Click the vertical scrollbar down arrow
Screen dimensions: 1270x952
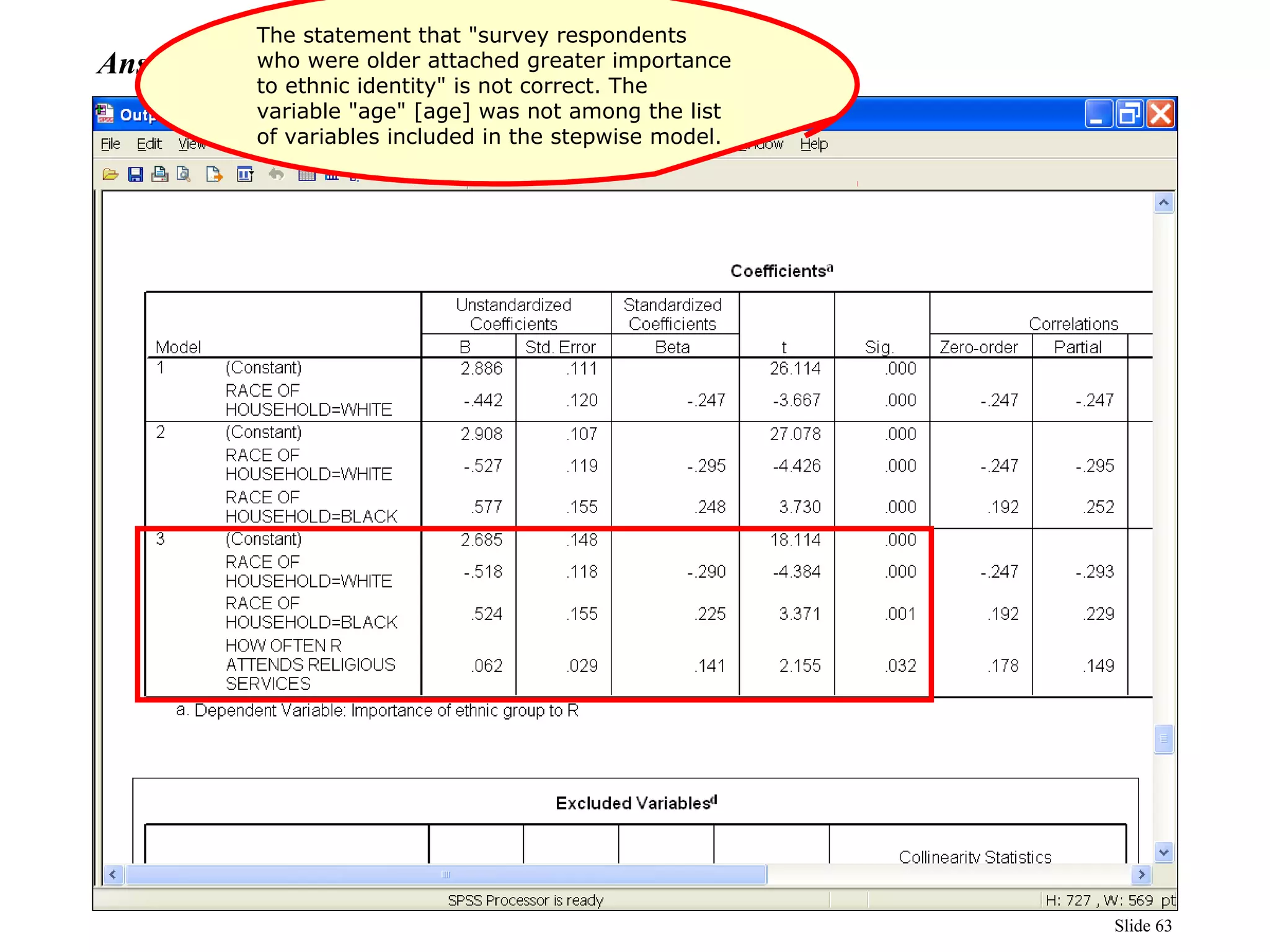point(1163,852)
